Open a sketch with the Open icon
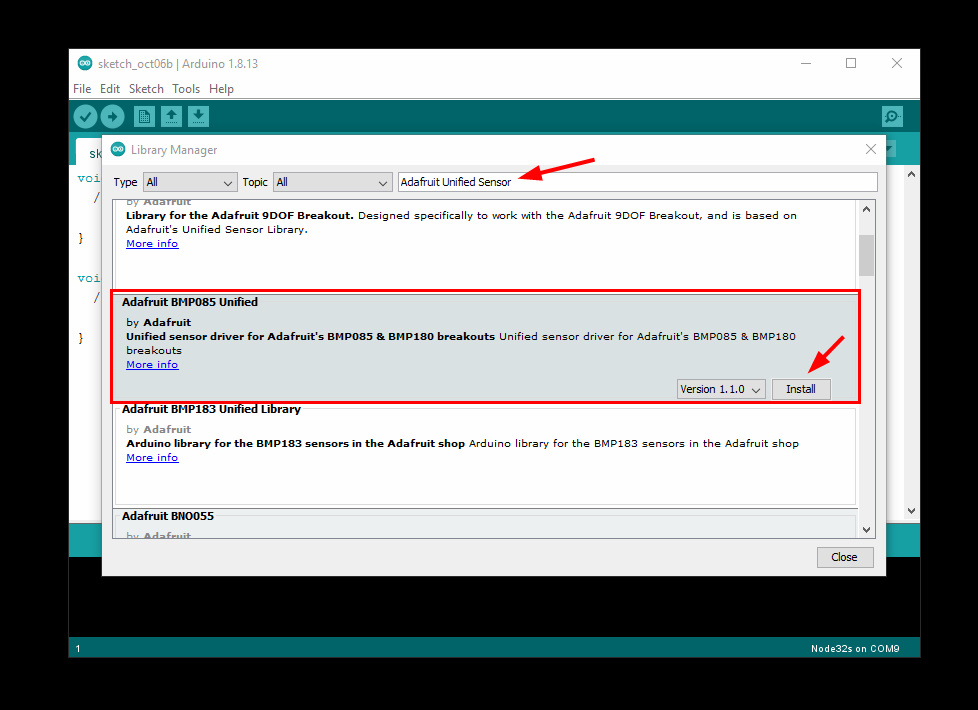 [172, 117]
